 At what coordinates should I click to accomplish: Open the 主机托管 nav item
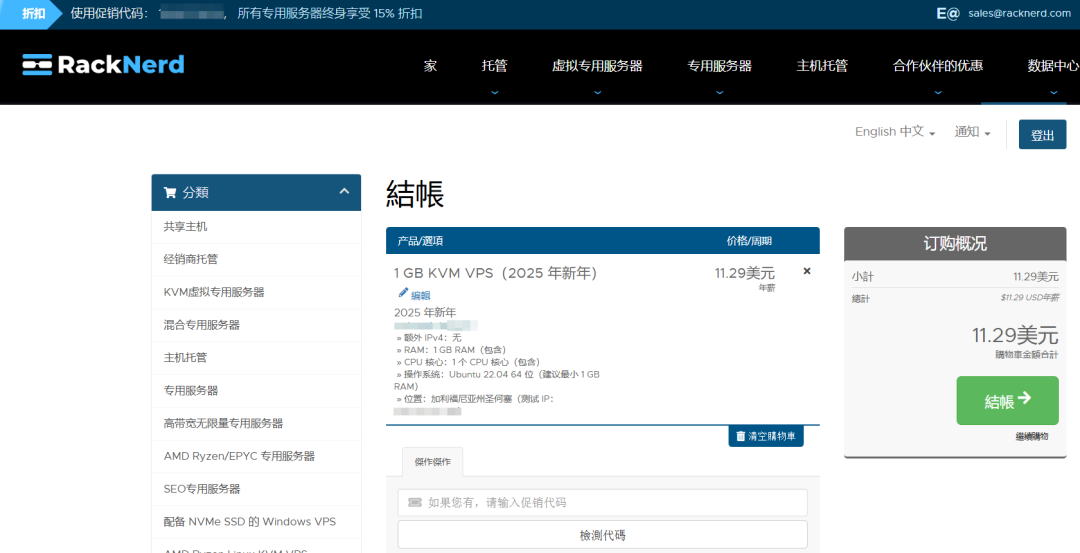click(822, 66)
